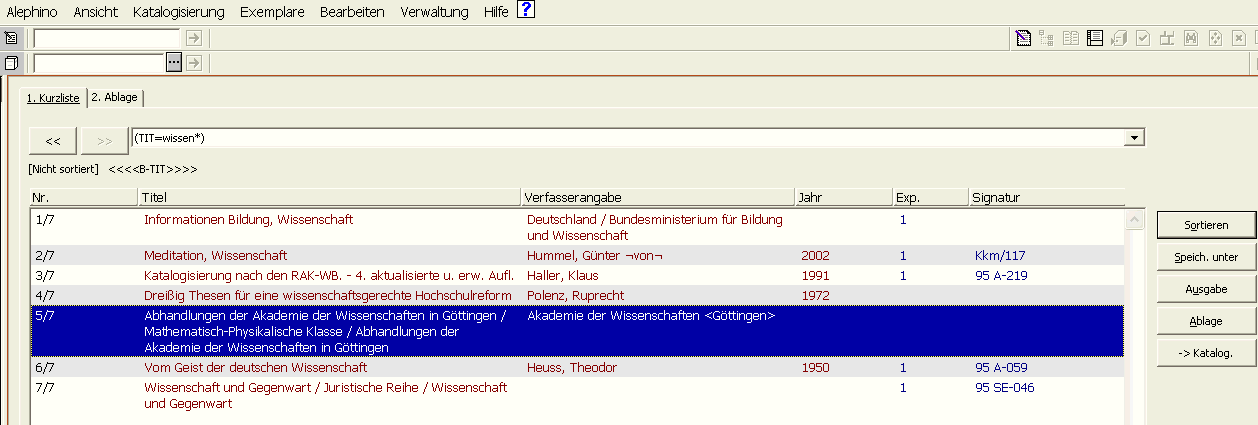The image size is (1258, 425).
Task: Click the Ausgabe button
Action: click(1206, 289)
